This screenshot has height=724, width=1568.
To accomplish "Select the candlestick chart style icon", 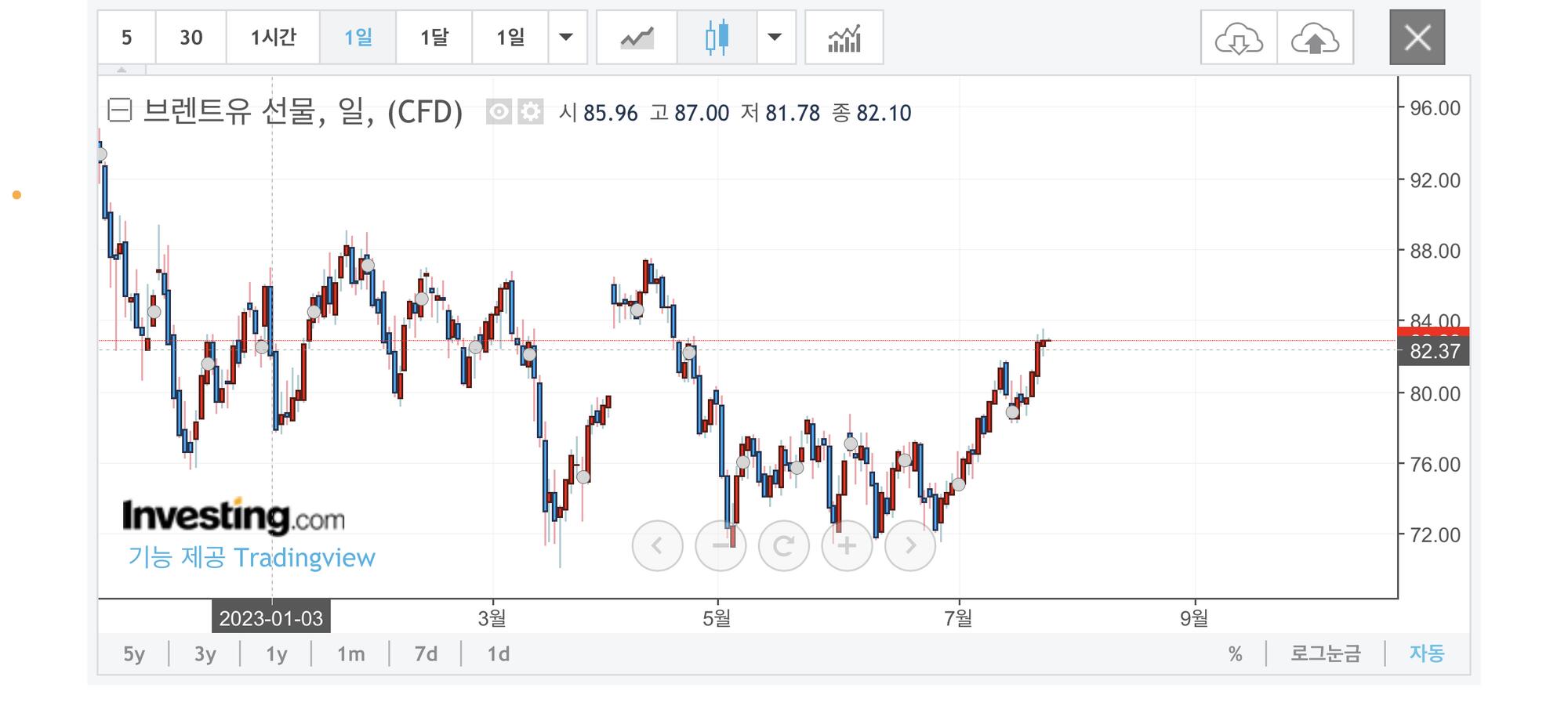I will point(717,38).
